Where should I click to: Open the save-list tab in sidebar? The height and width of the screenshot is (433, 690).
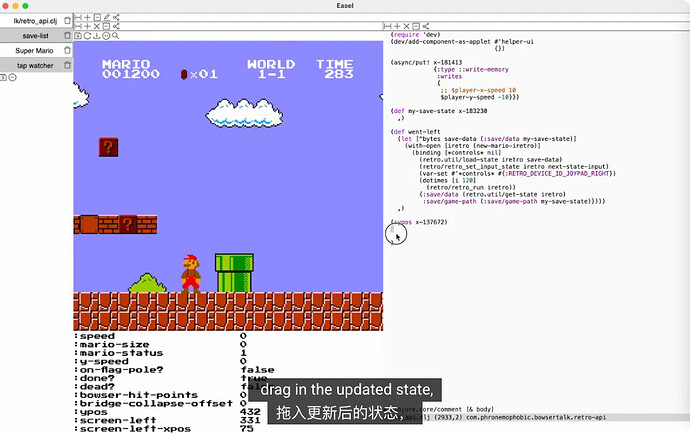[x=35, y=35]
